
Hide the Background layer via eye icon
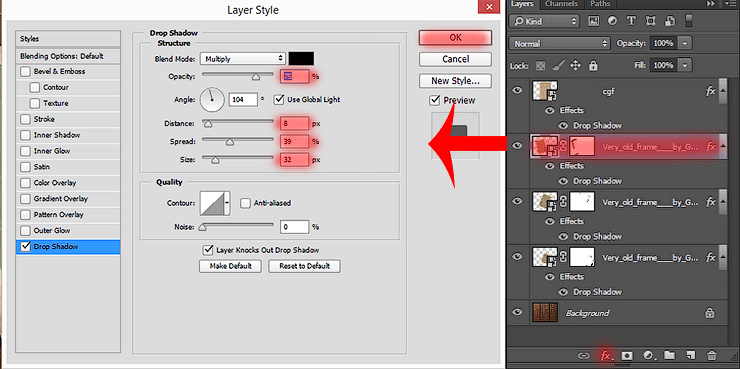click(518, 311)
